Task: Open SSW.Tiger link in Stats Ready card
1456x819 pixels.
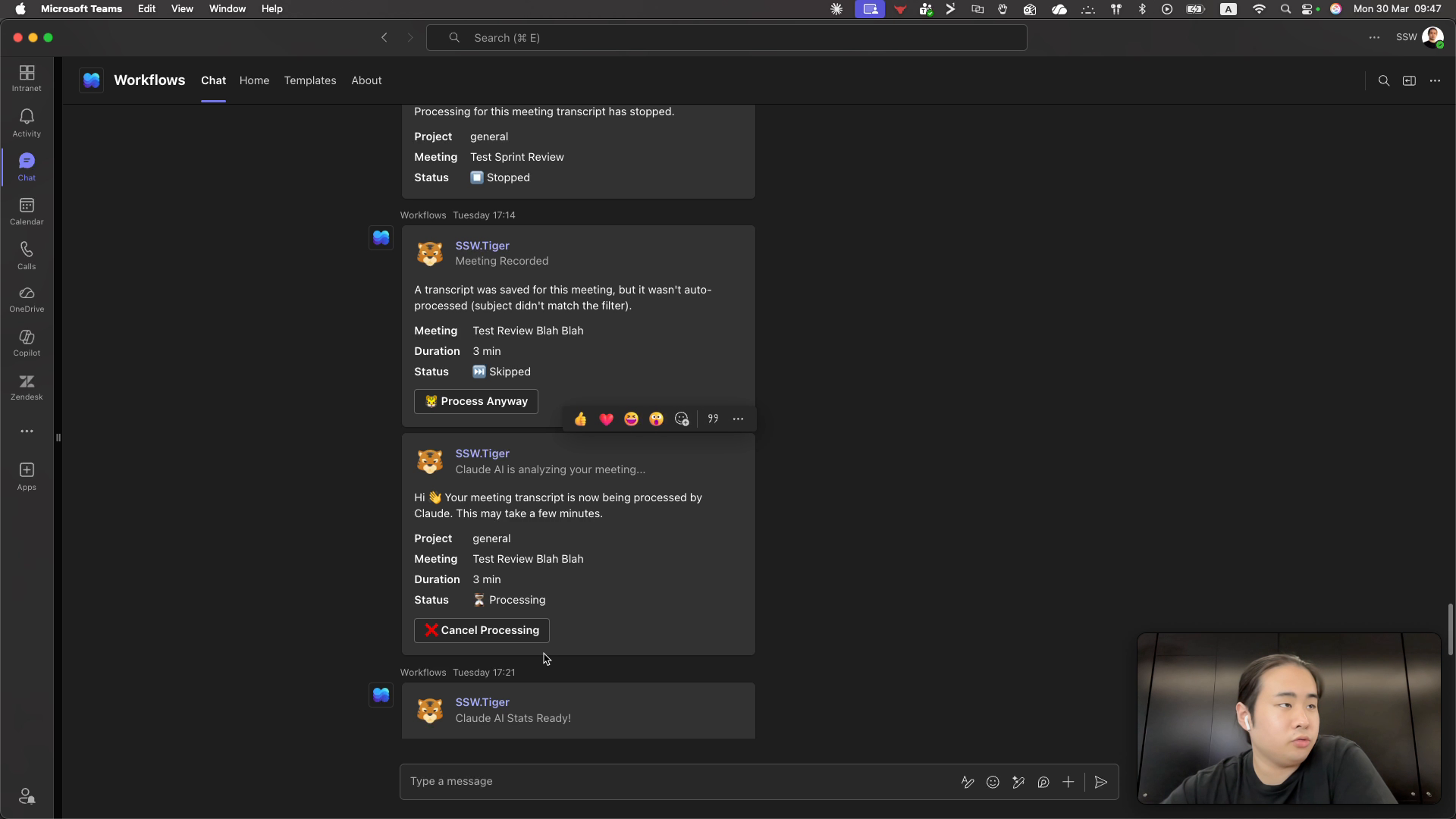Action: (482, 702)
